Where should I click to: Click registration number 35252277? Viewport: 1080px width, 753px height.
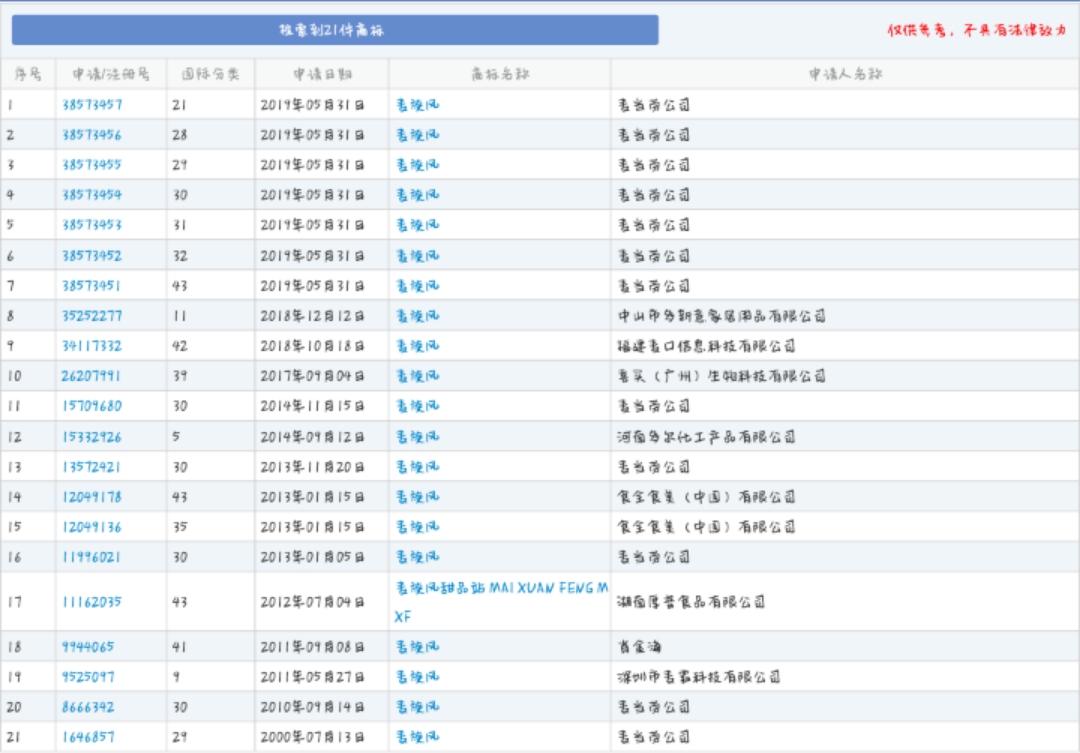(x=92, y=316)
